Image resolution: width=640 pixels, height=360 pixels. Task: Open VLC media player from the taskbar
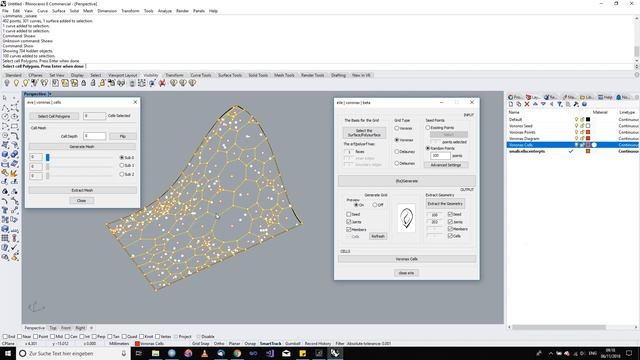[x=204, y=353]
